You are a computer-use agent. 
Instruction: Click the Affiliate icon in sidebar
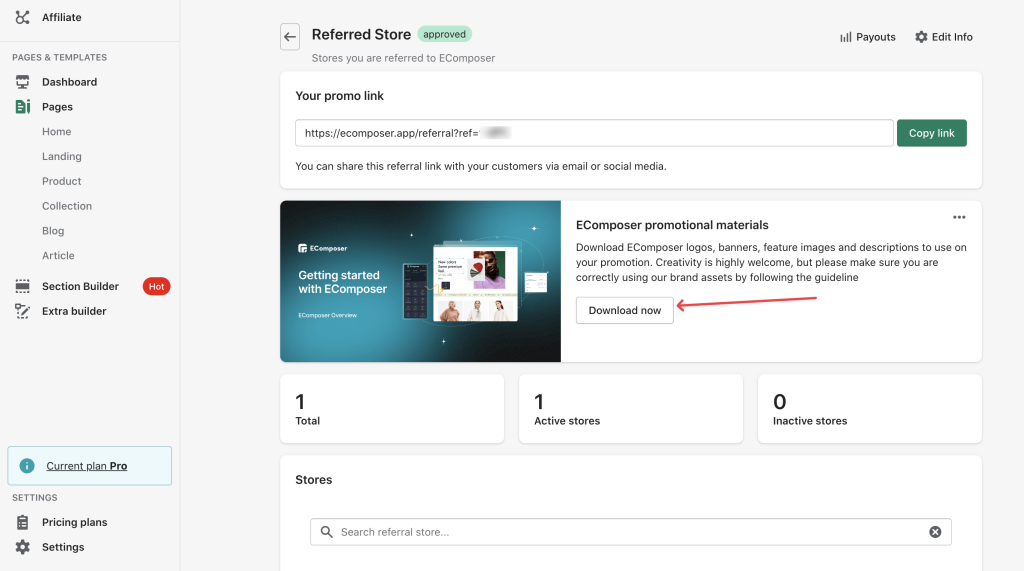[x=22, y=18]
